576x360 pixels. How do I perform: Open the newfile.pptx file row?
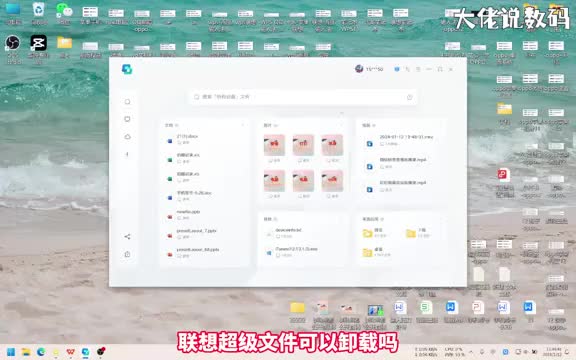[205, 215]
